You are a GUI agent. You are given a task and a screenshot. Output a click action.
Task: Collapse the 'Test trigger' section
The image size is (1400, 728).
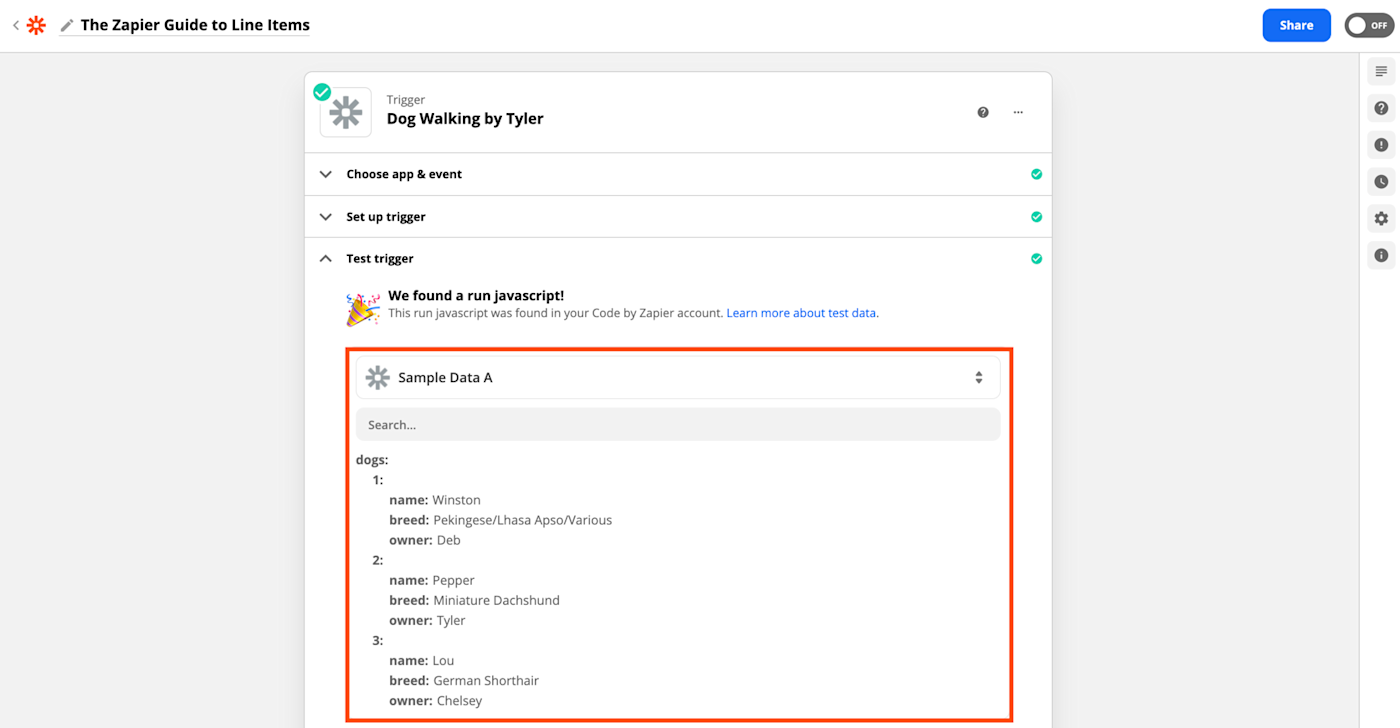coord(678,258)
